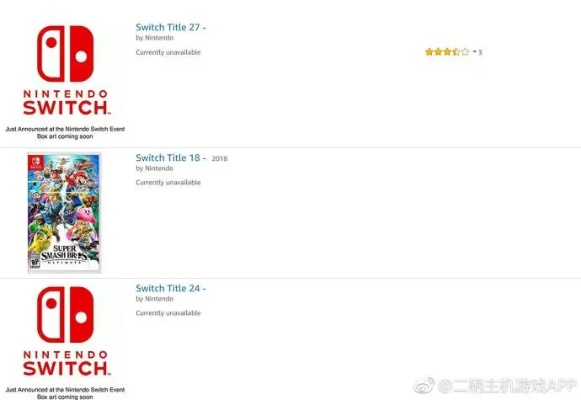Open the Switch Title 18 link
Viewport: 581px width, 400px height.
click(170, 157)
